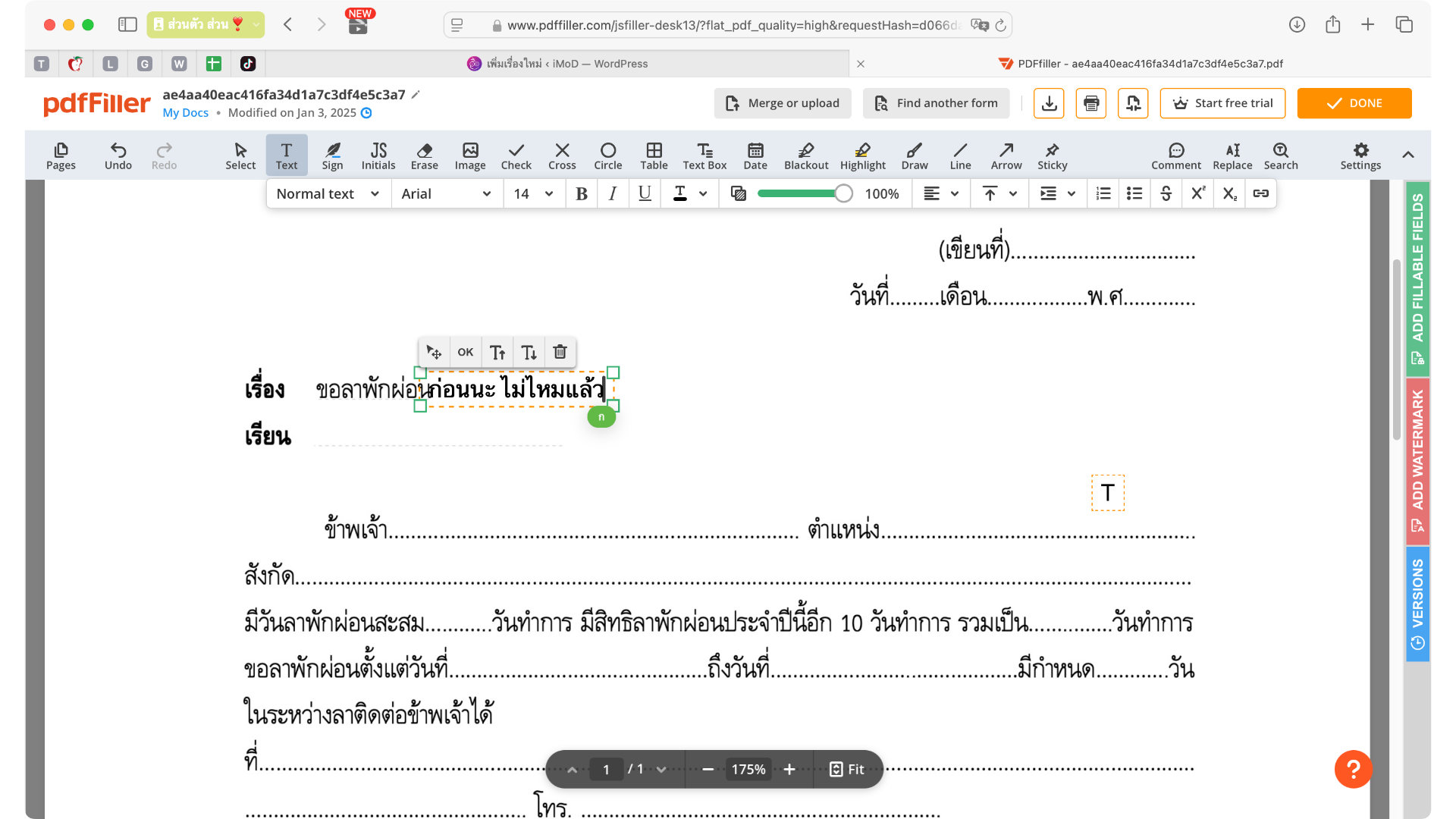Open the ADD FILLABLE FIELDS side tab

pos(1417,277)
